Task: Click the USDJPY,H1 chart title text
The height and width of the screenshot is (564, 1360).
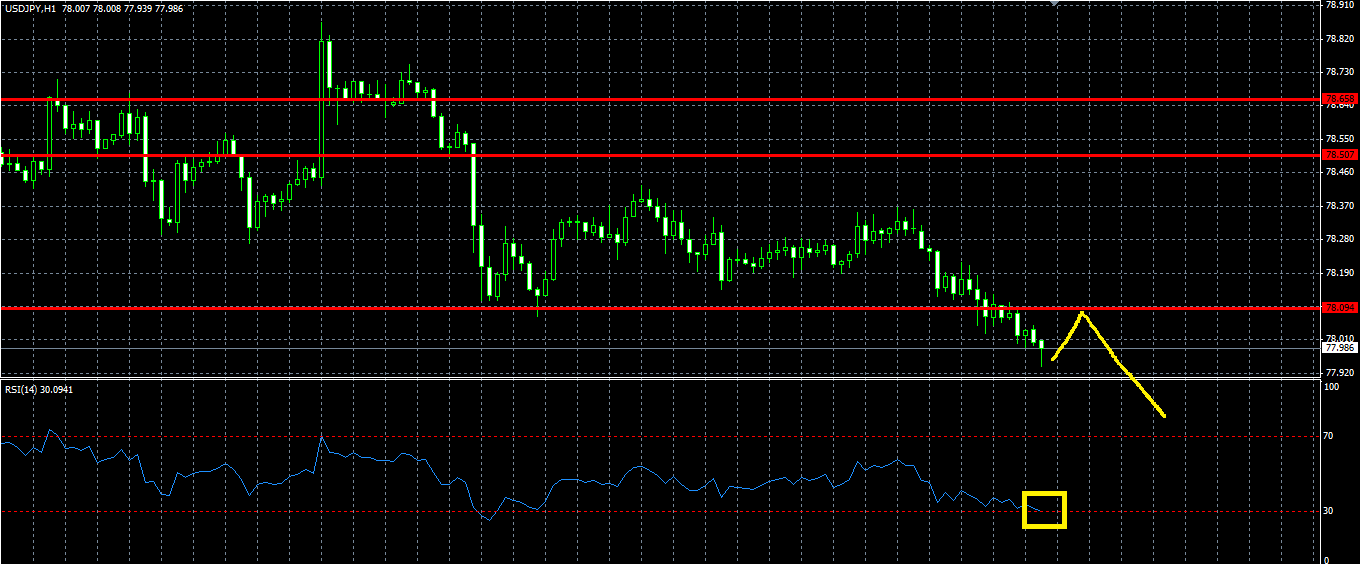Action: (29, 8)
